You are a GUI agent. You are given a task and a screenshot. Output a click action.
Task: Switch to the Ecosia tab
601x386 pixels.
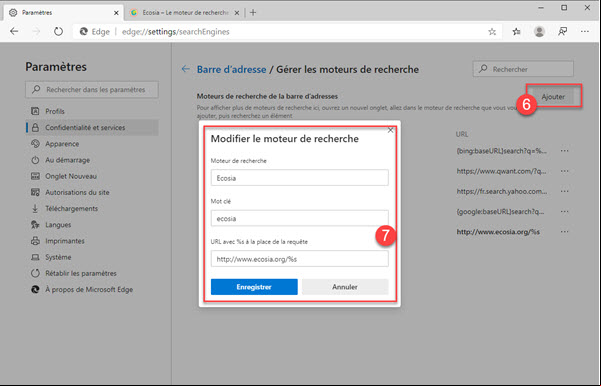pyautogui.click(x=185, y=13)
